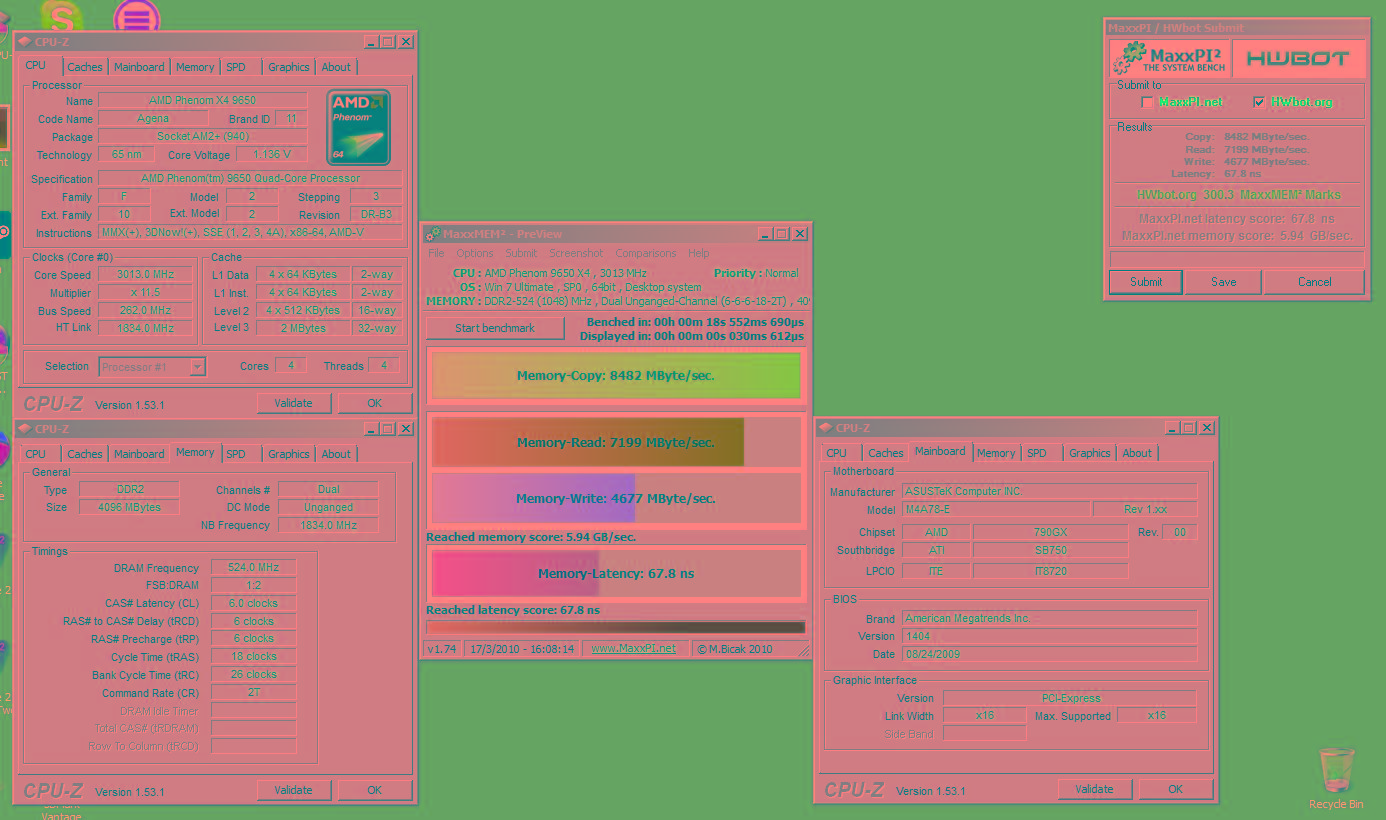Open About tab in CPU-Z CPU window
This screenshot has height=820, width=1386.
coord(336,67)
